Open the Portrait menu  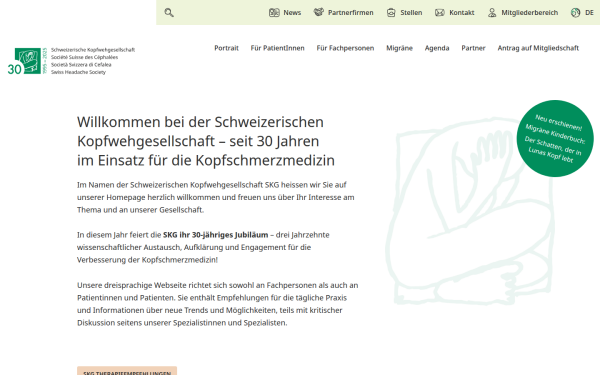click(226, 48)
